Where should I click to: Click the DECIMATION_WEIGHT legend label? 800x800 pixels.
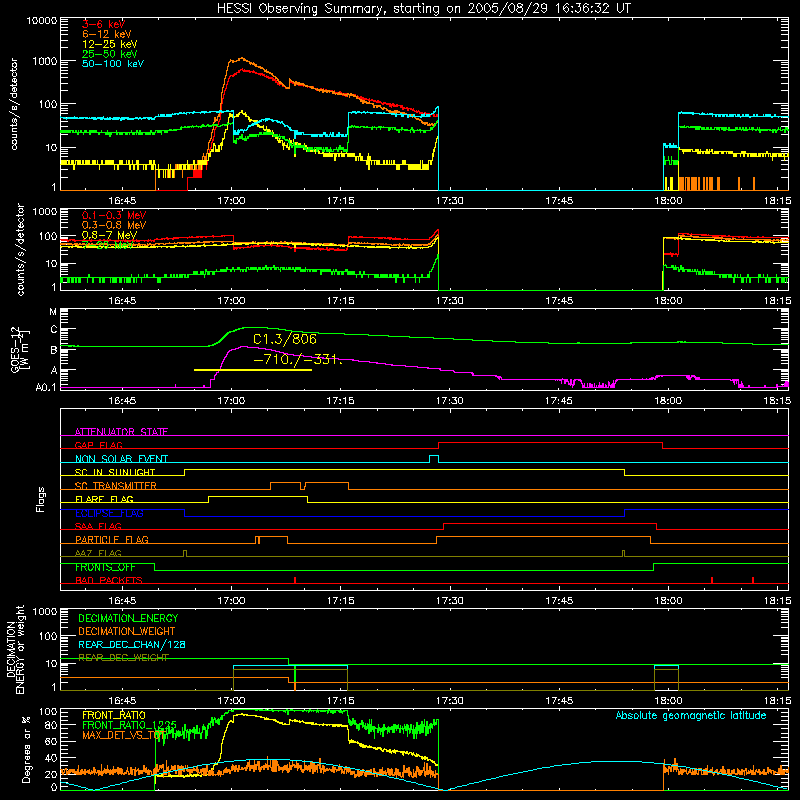[127, 631]
